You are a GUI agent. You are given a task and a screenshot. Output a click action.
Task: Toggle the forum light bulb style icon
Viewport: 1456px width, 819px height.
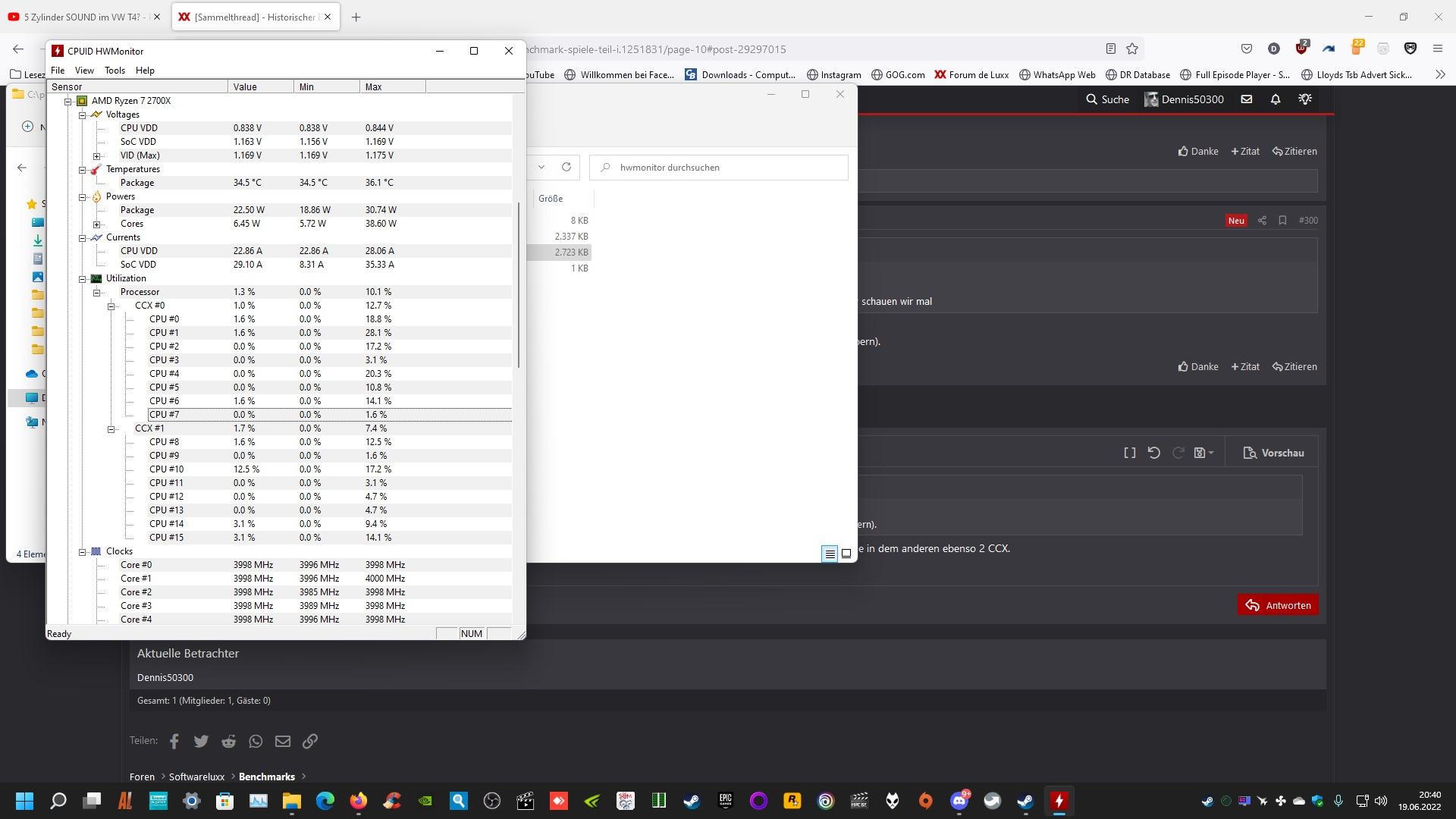point(1305,99)
